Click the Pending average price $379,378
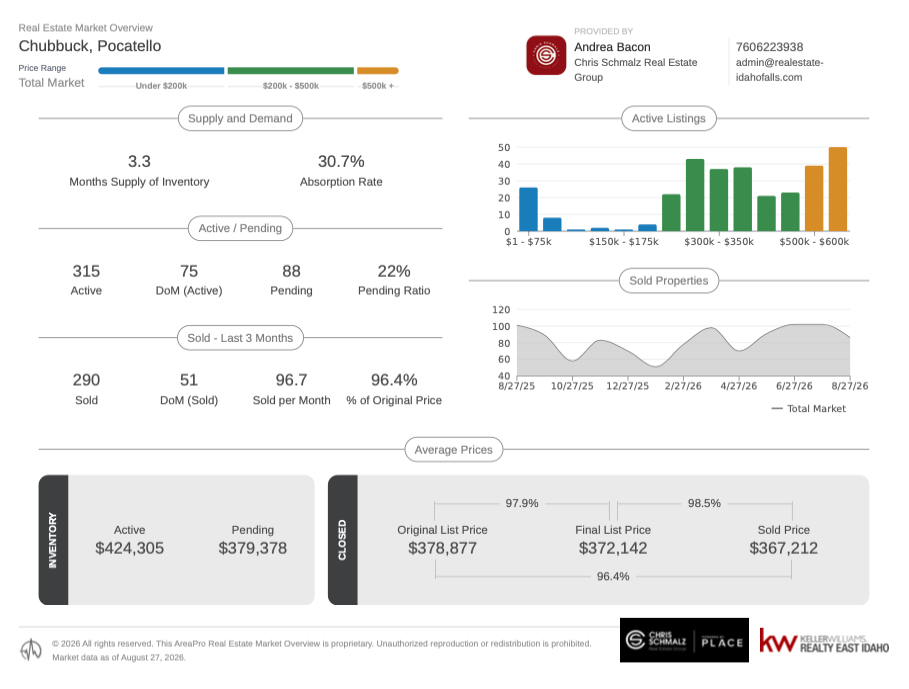The width and height of the screenshot is (909, 689). [253, 548]
